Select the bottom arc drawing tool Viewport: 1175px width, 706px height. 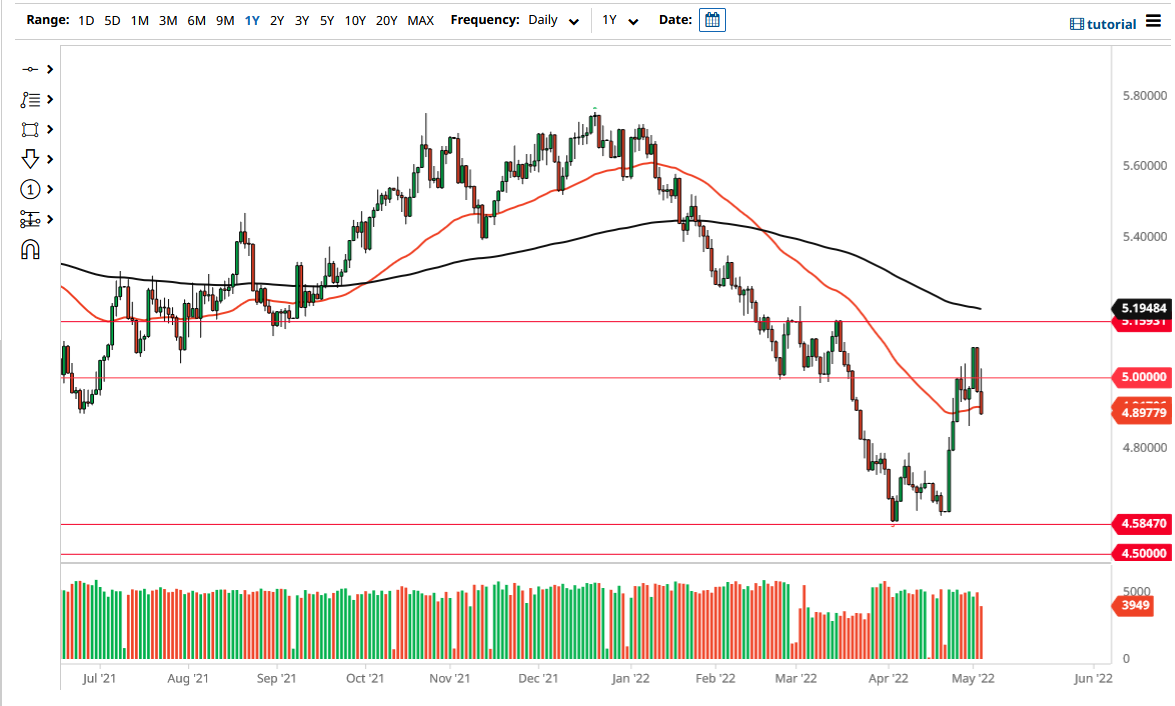pyautogui.click(x=30, y=249)
